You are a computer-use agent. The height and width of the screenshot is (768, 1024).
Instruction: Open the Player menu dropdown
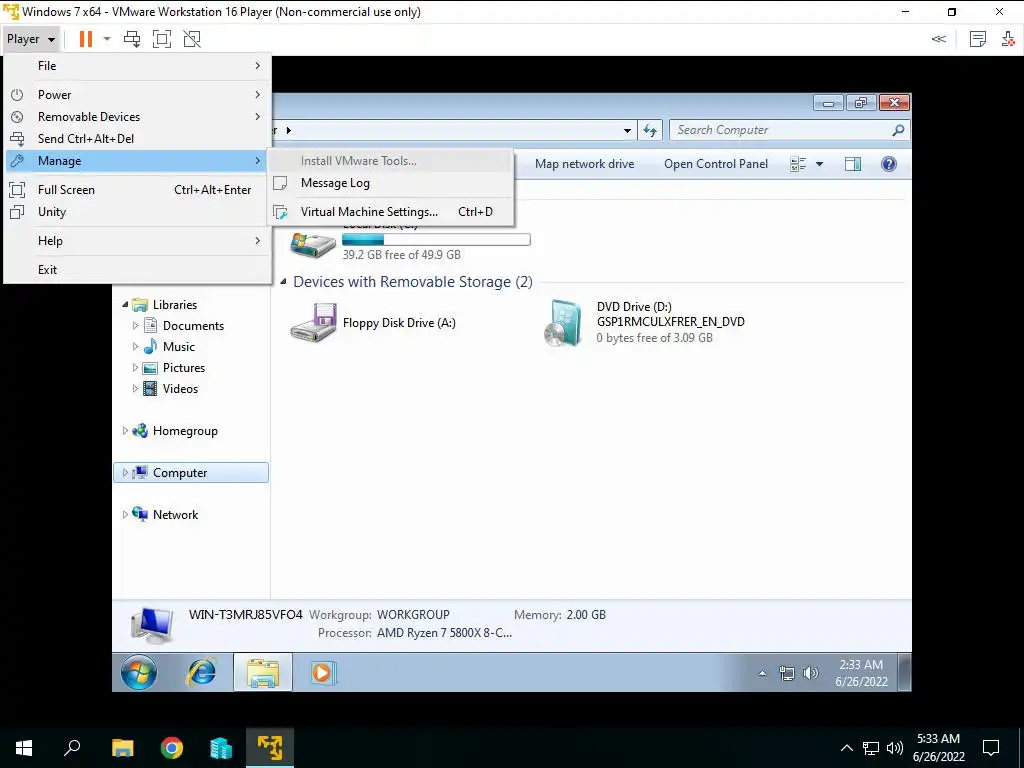coord(31,39)
